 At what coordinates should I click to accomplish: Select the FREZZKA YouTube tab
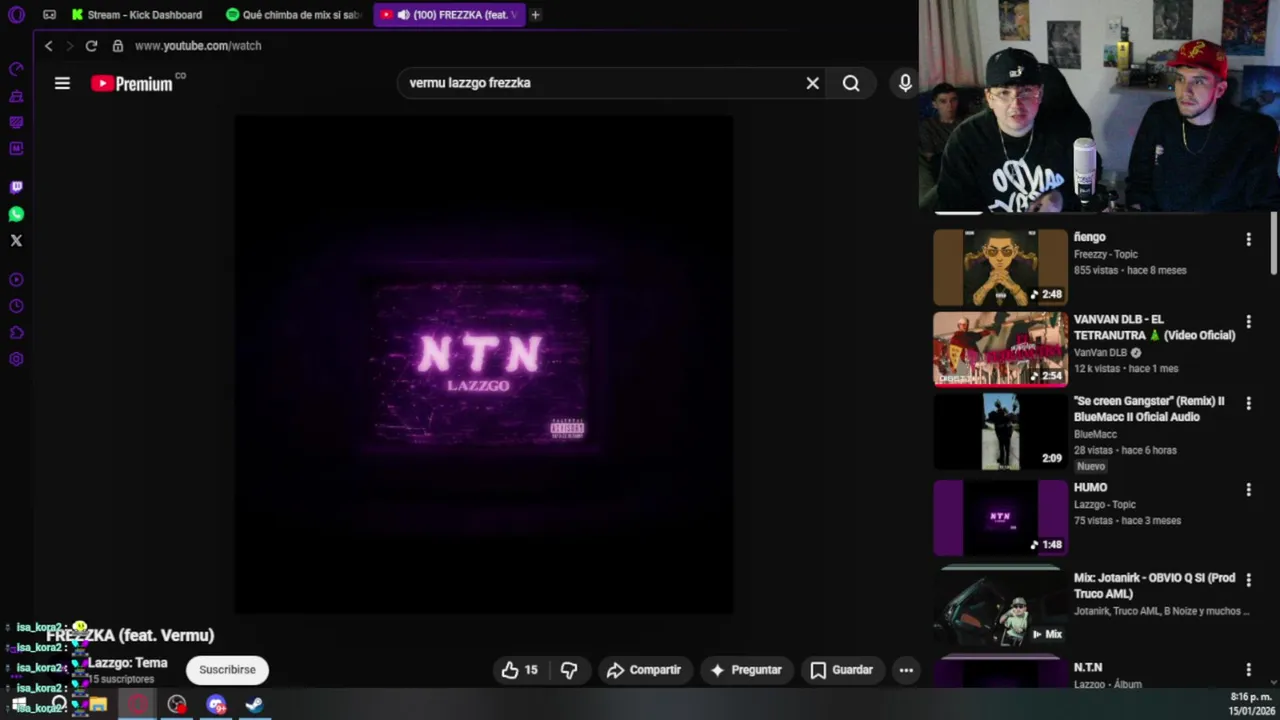[x=449, y=15]
